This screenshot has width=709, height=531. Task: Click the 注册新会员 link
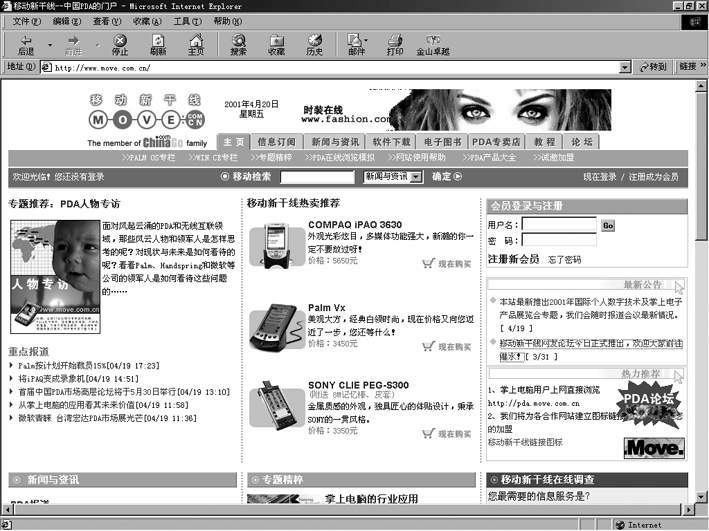pyautogui.click(x=514, y=259)
